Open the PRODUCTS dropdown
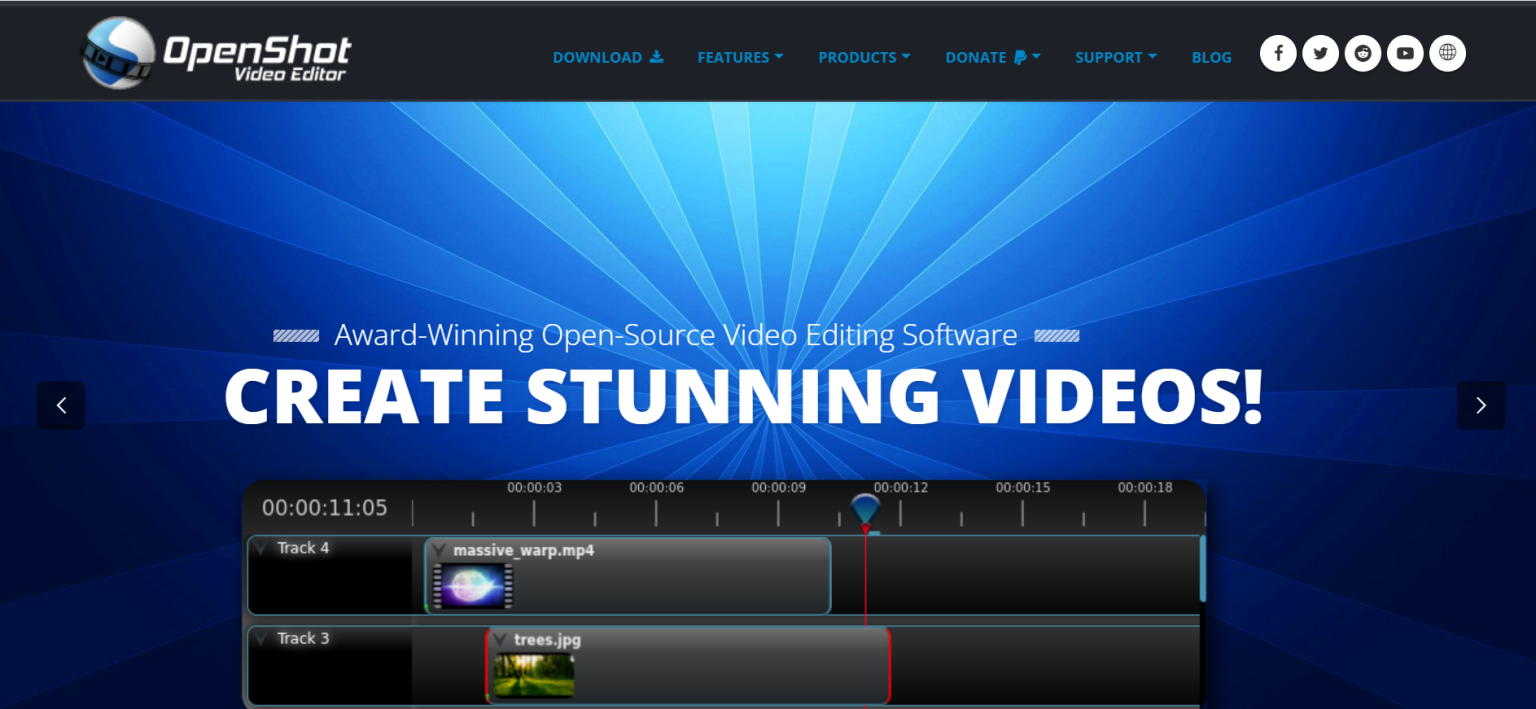Viewport: 1536px width, 709px height. pos(863,57)
